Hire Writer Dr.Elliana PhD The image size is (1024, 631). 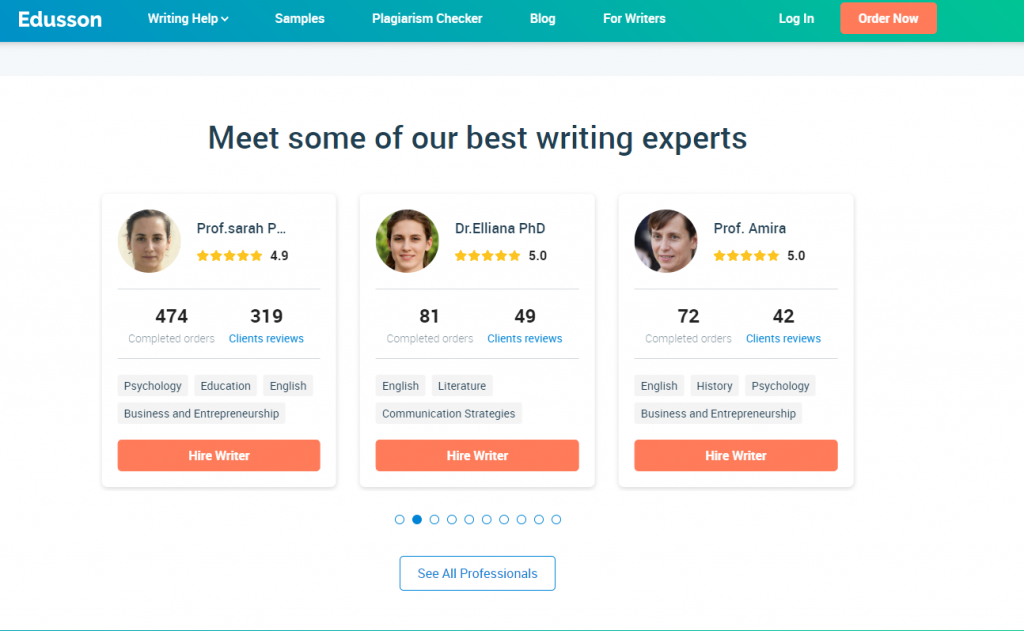tap(477, 455)
